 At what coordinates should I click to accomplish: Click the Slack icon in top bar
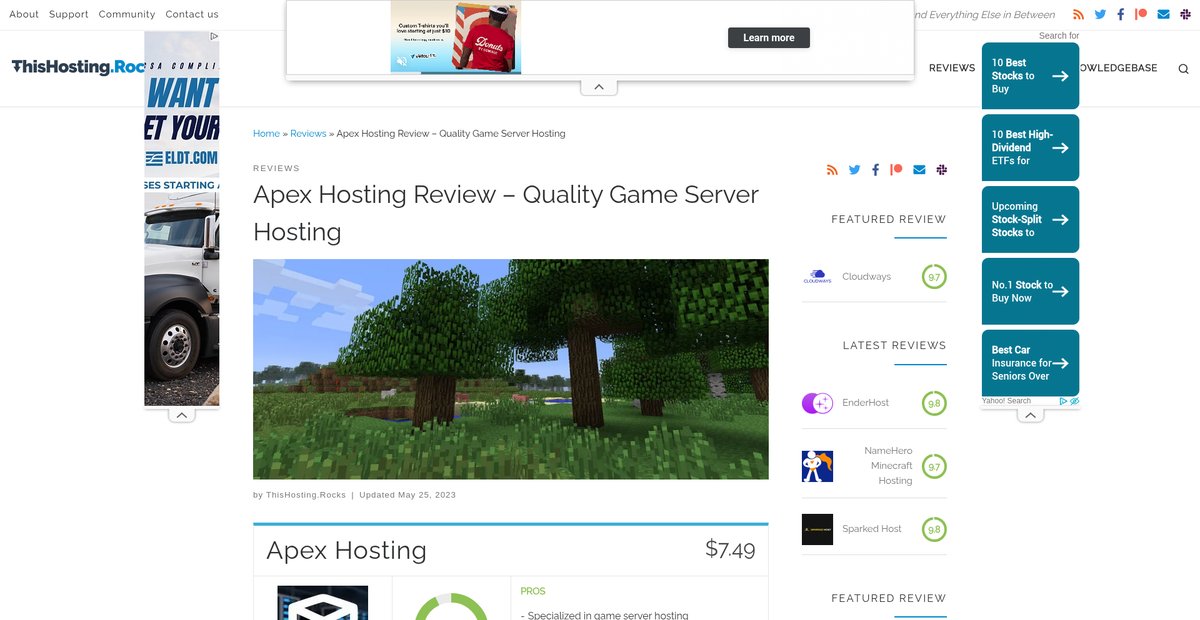[1185, 15]
